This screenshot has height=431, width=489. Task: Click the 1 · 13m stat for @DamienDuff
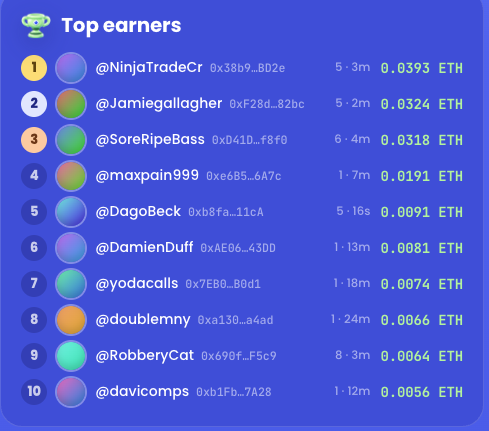coord(352,247)
